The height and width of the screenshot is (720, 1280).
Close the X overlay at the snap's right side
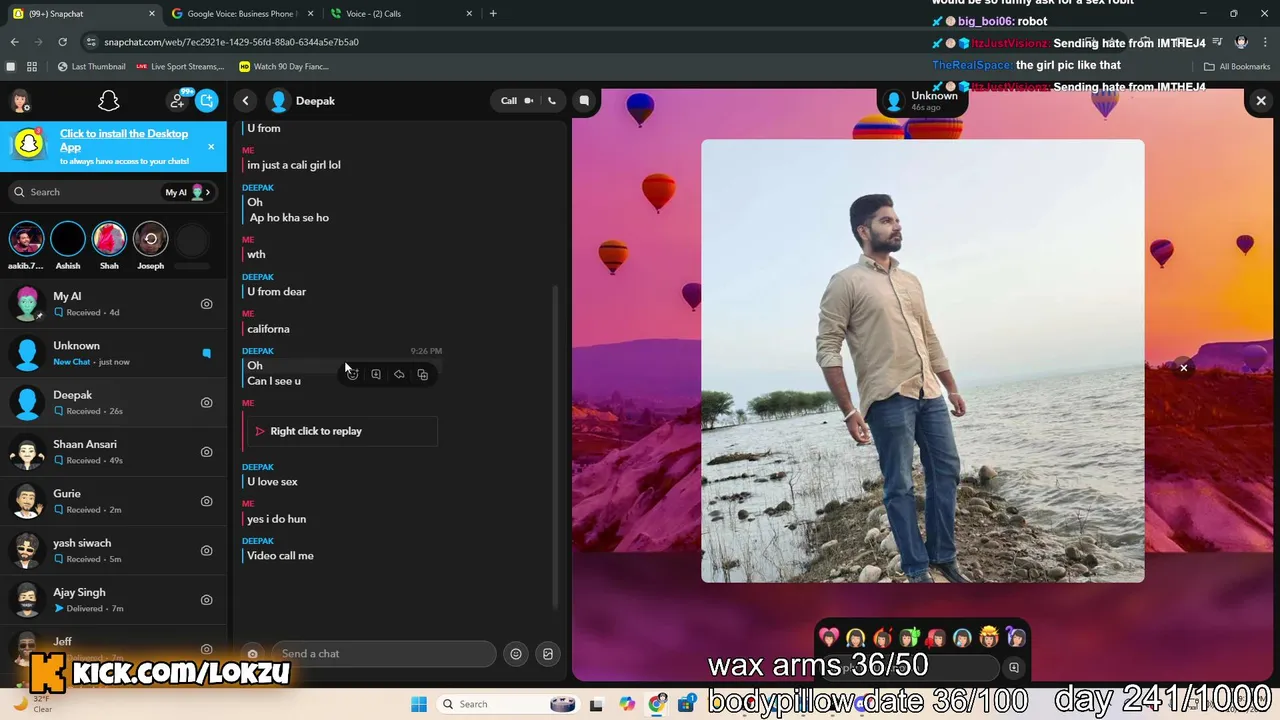click(x=1184, y=368)
